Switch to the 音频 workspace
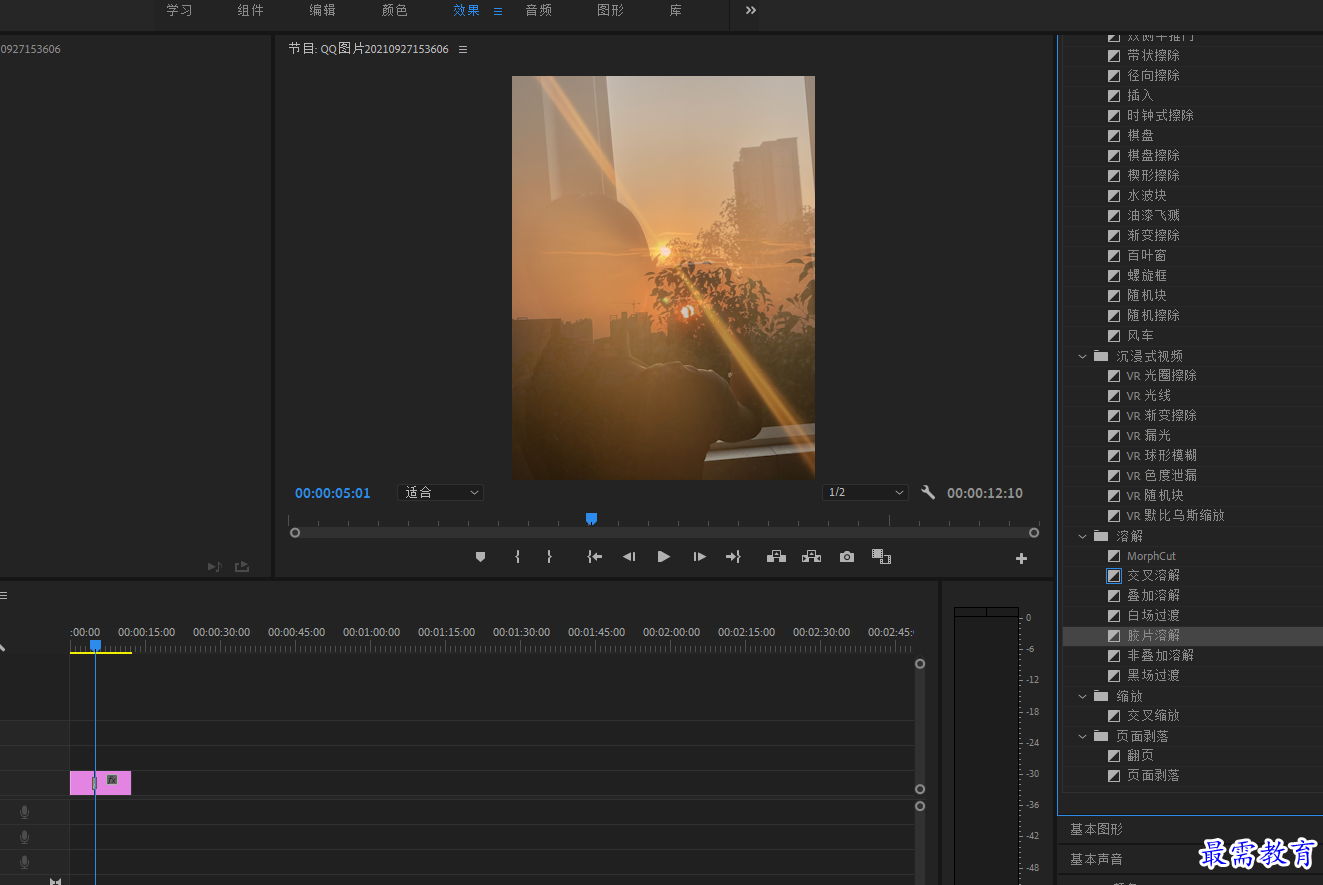Screen dimensions: 1323x885 click(539, 10)
